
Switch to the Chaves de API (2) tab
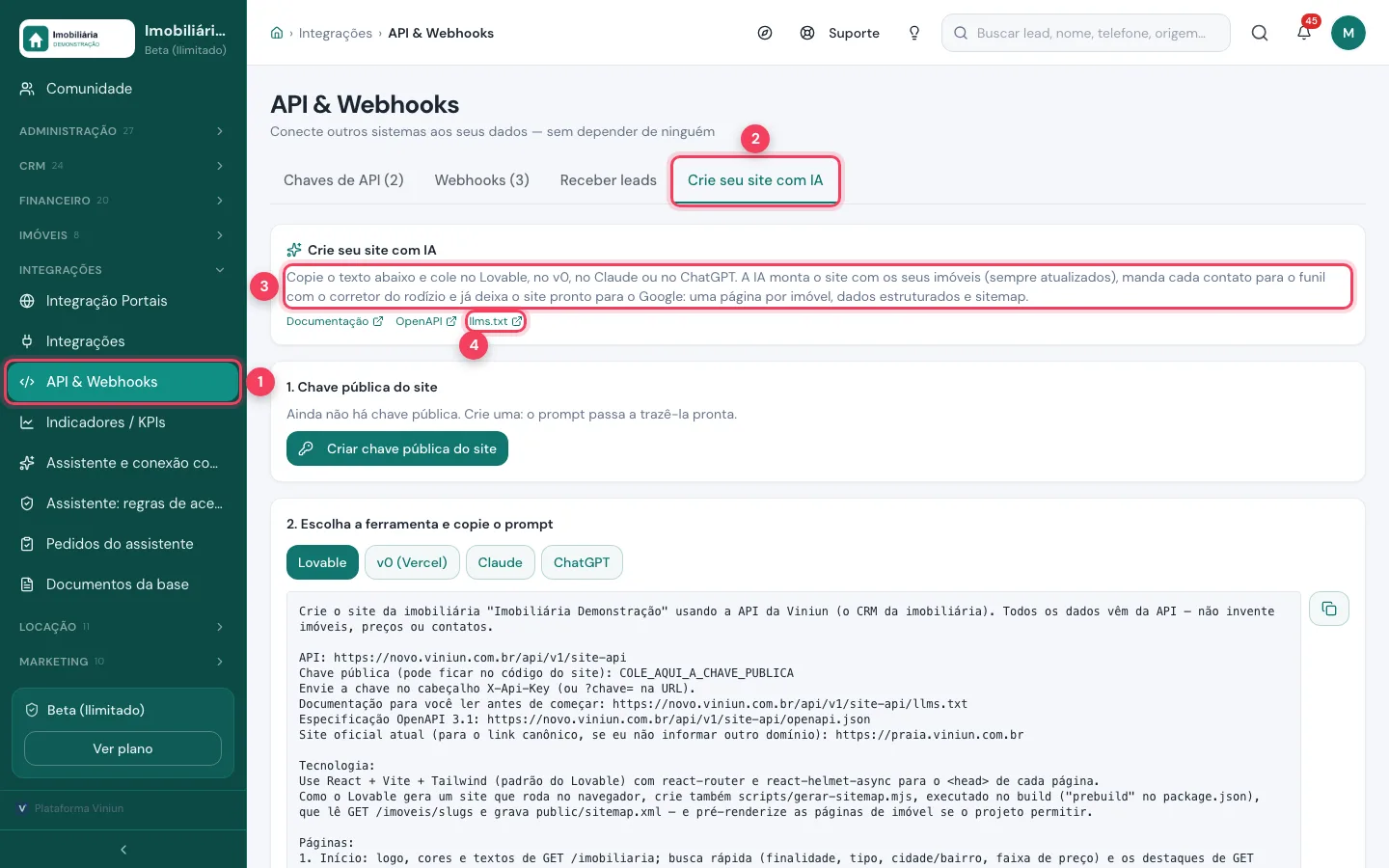pos(343,180)
